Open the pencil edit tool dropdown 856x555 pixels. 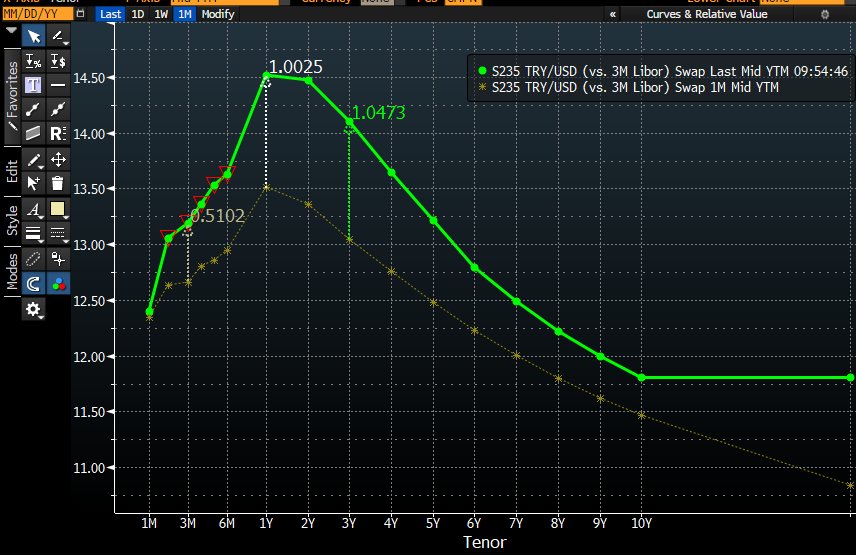33,159
